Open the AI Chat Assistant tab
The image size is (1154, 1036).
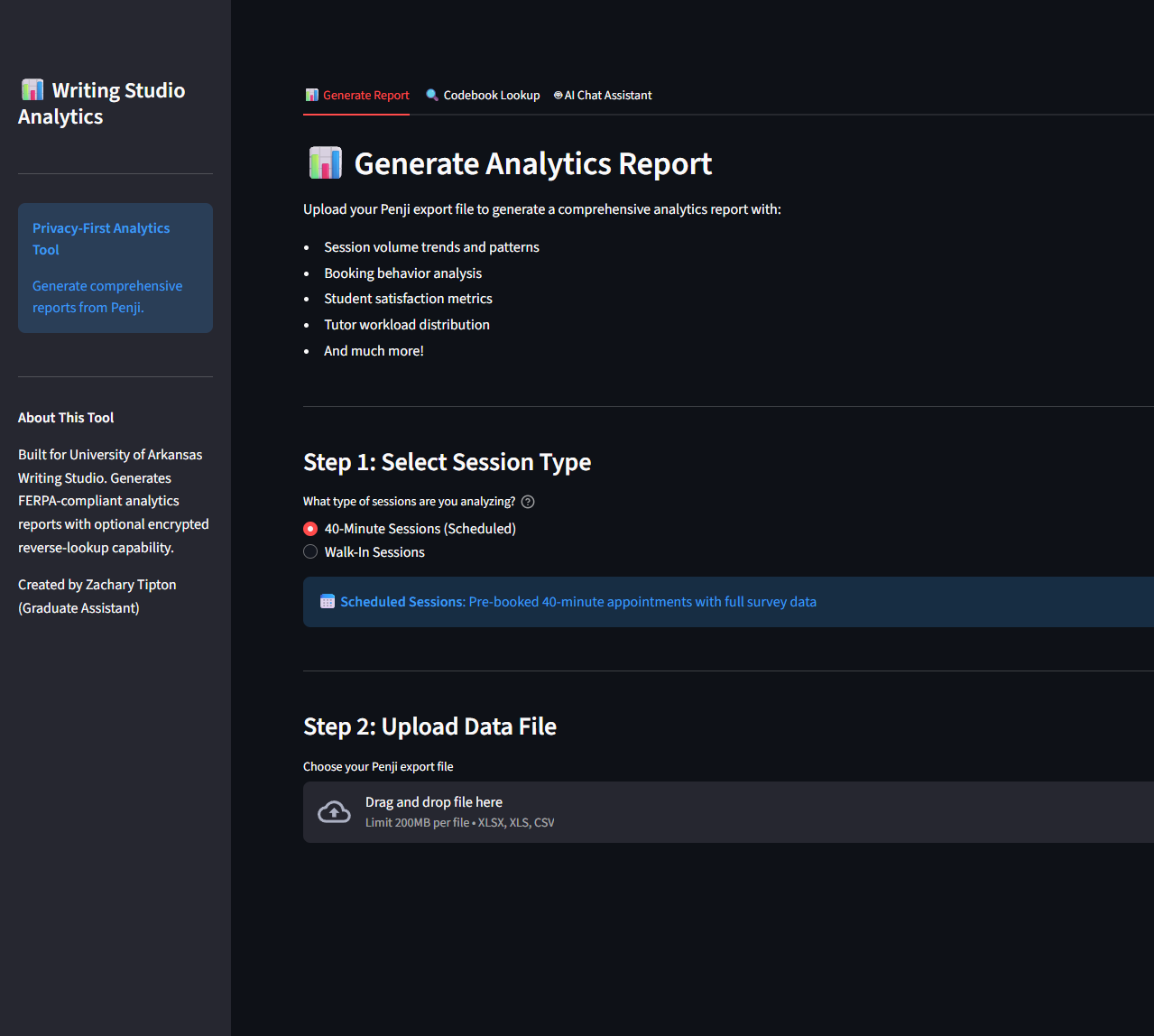point(607,95)
